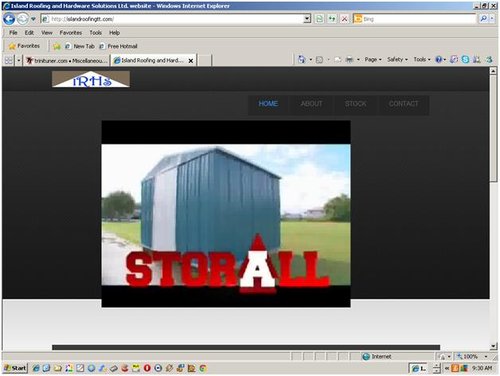Click the vertical scrollbar thumb

(x=493, y=128)
